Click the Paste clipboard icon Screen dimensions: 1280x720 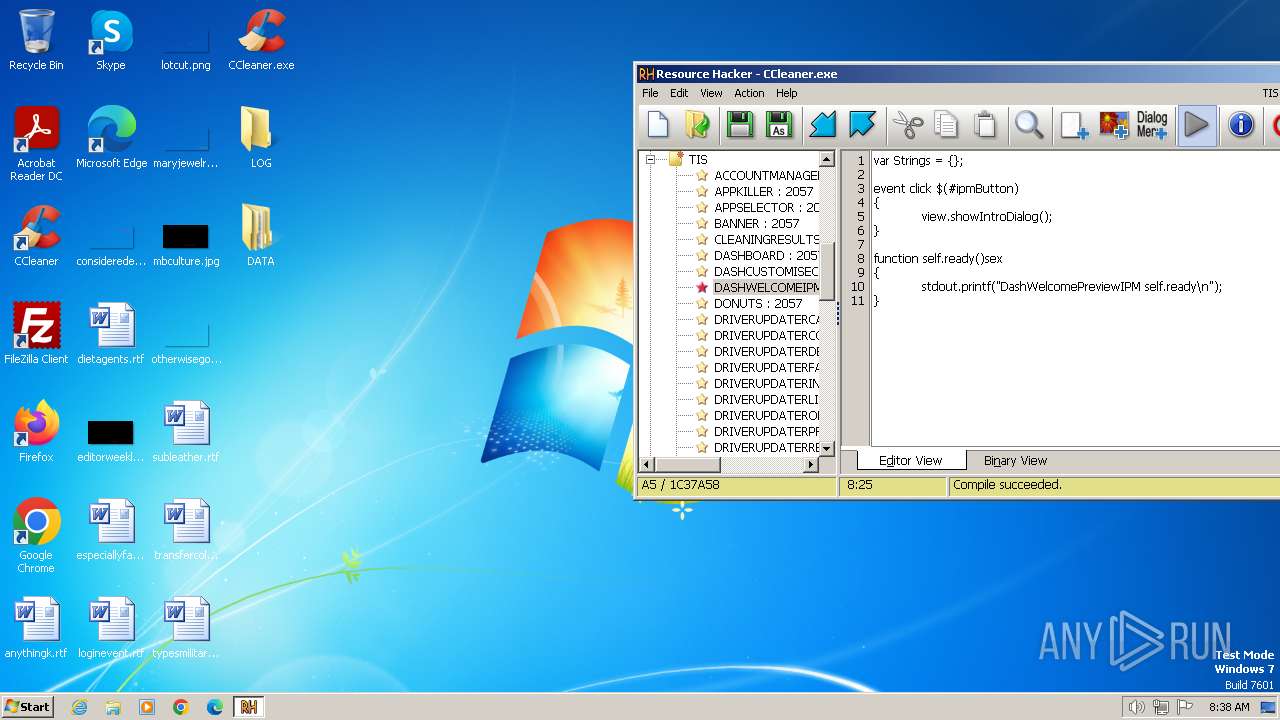click(x=985, y=125)
